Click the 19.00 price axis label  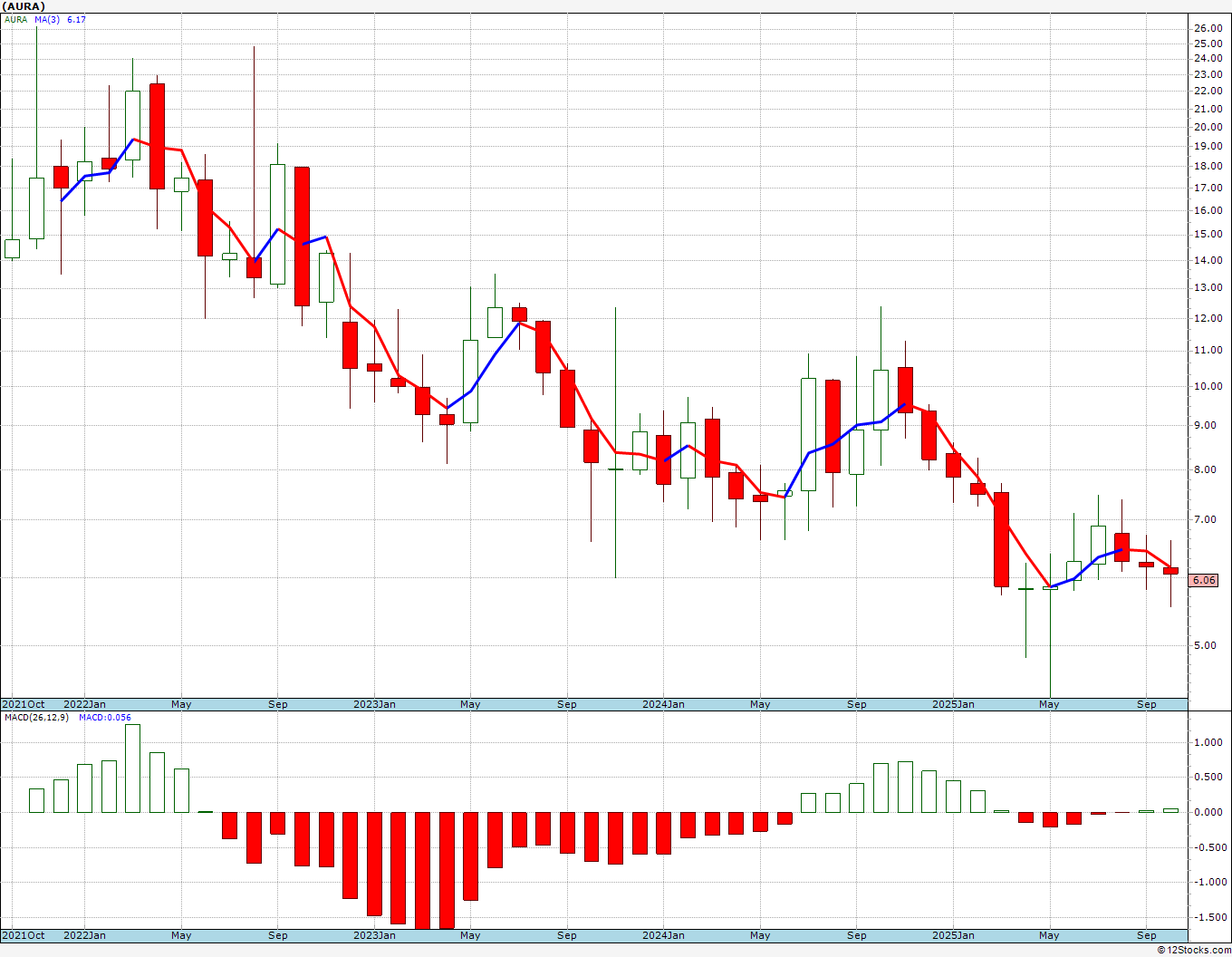click(1208, 147)
